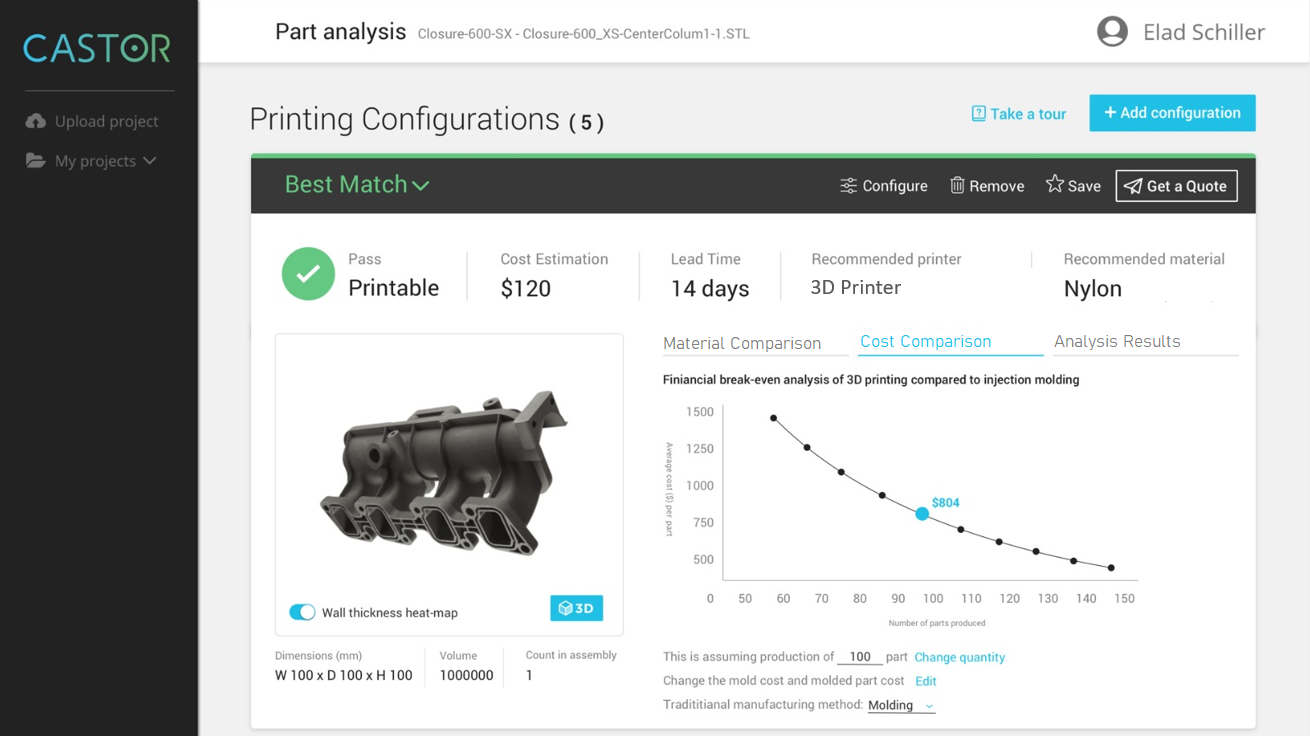This screenshot has width=1310, height=736.
Task: Click the CASTOR logo
Action: 97,48
